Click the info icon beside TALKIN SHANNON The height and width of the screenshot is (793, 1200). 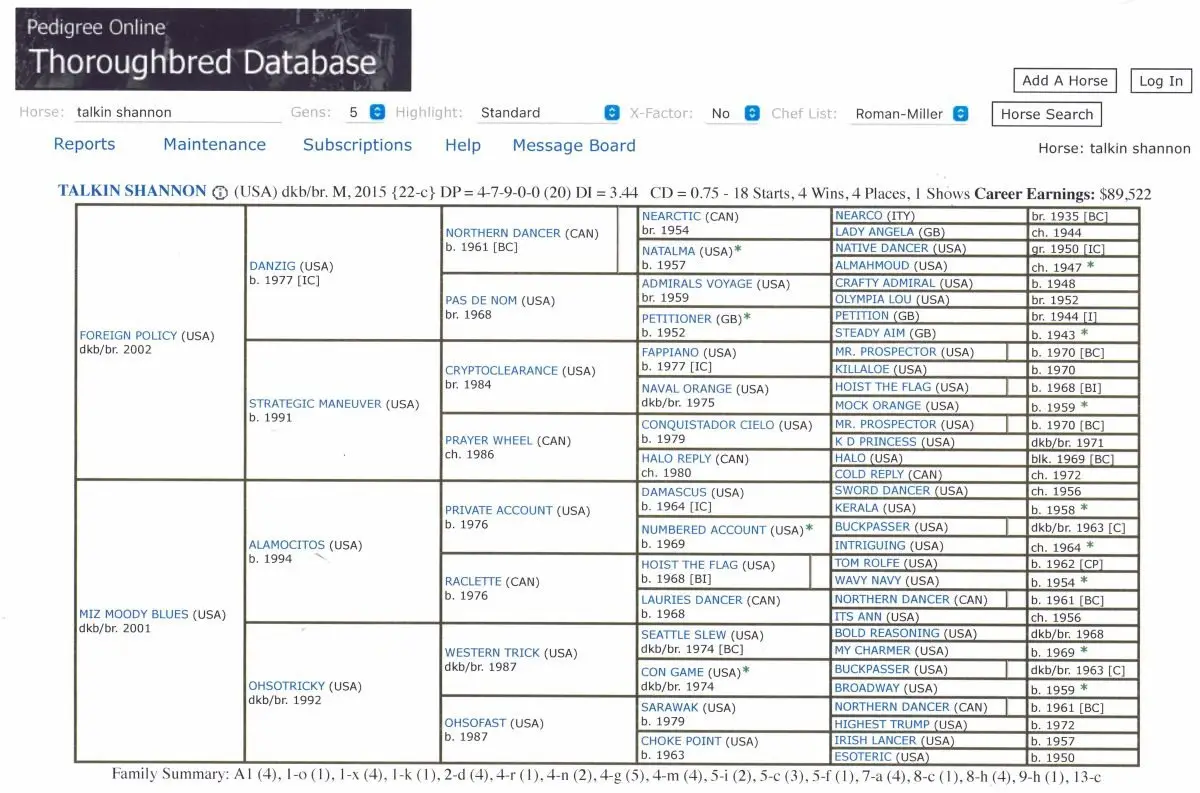[x=219, y=192]
